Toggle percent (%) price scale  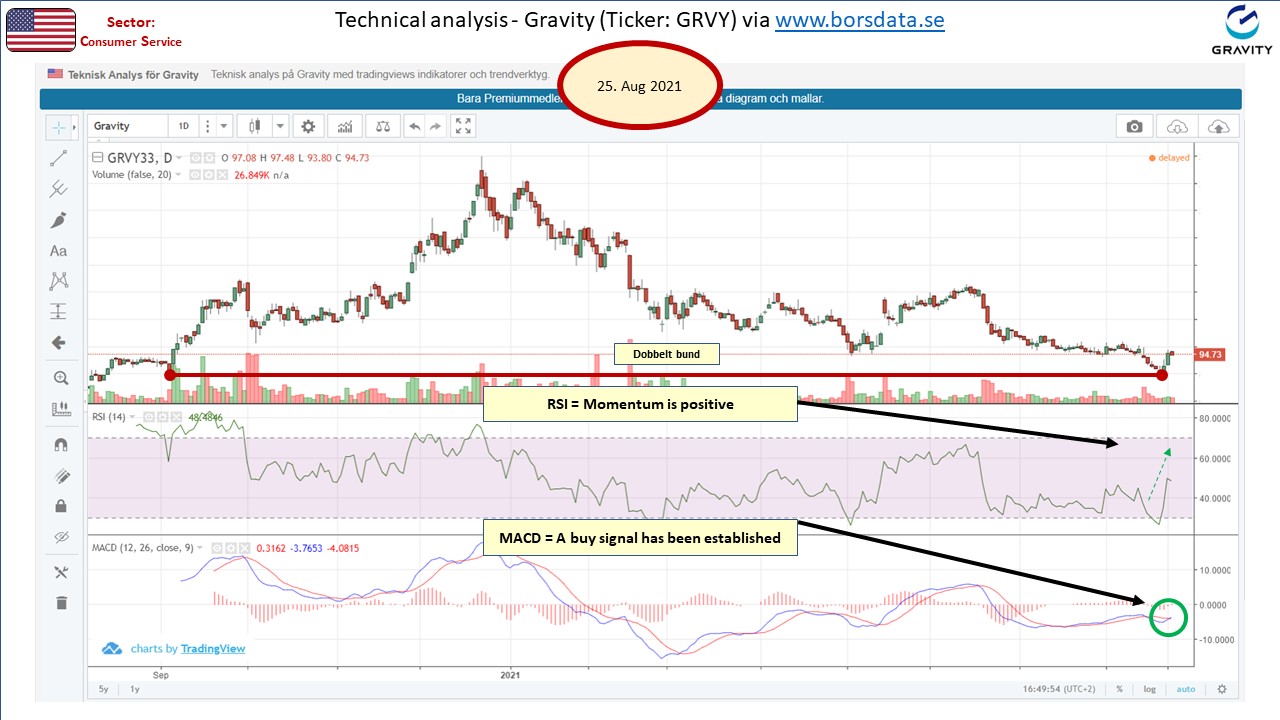1120,689
